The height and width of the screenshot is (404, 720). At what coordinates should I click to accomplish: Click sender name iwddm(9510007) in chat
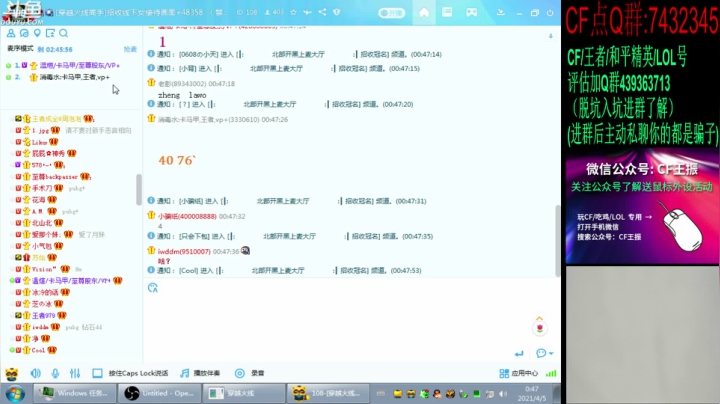click(x=184, y=252)
